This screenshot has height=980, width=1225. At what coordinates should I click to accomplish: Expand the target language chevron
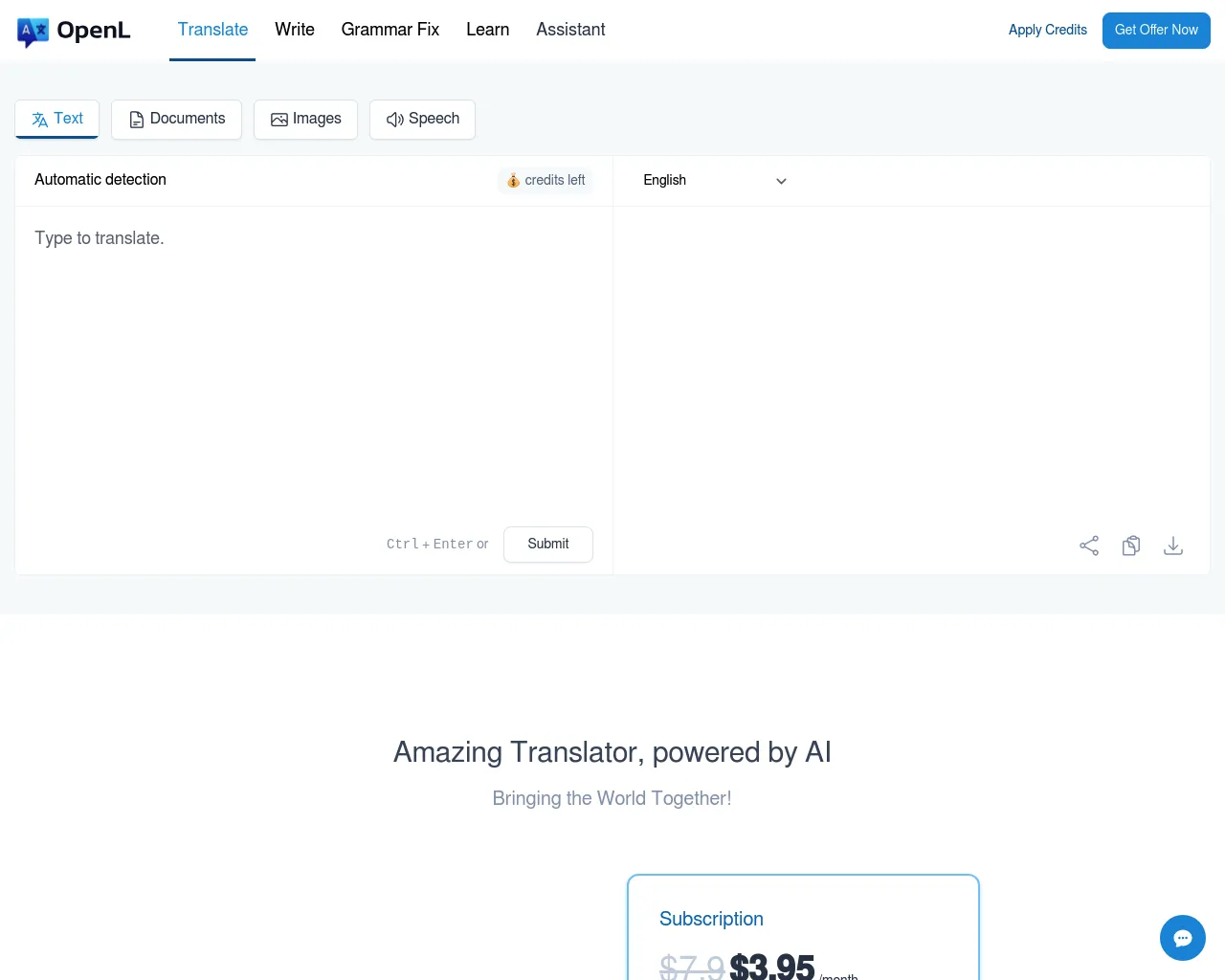781,181
